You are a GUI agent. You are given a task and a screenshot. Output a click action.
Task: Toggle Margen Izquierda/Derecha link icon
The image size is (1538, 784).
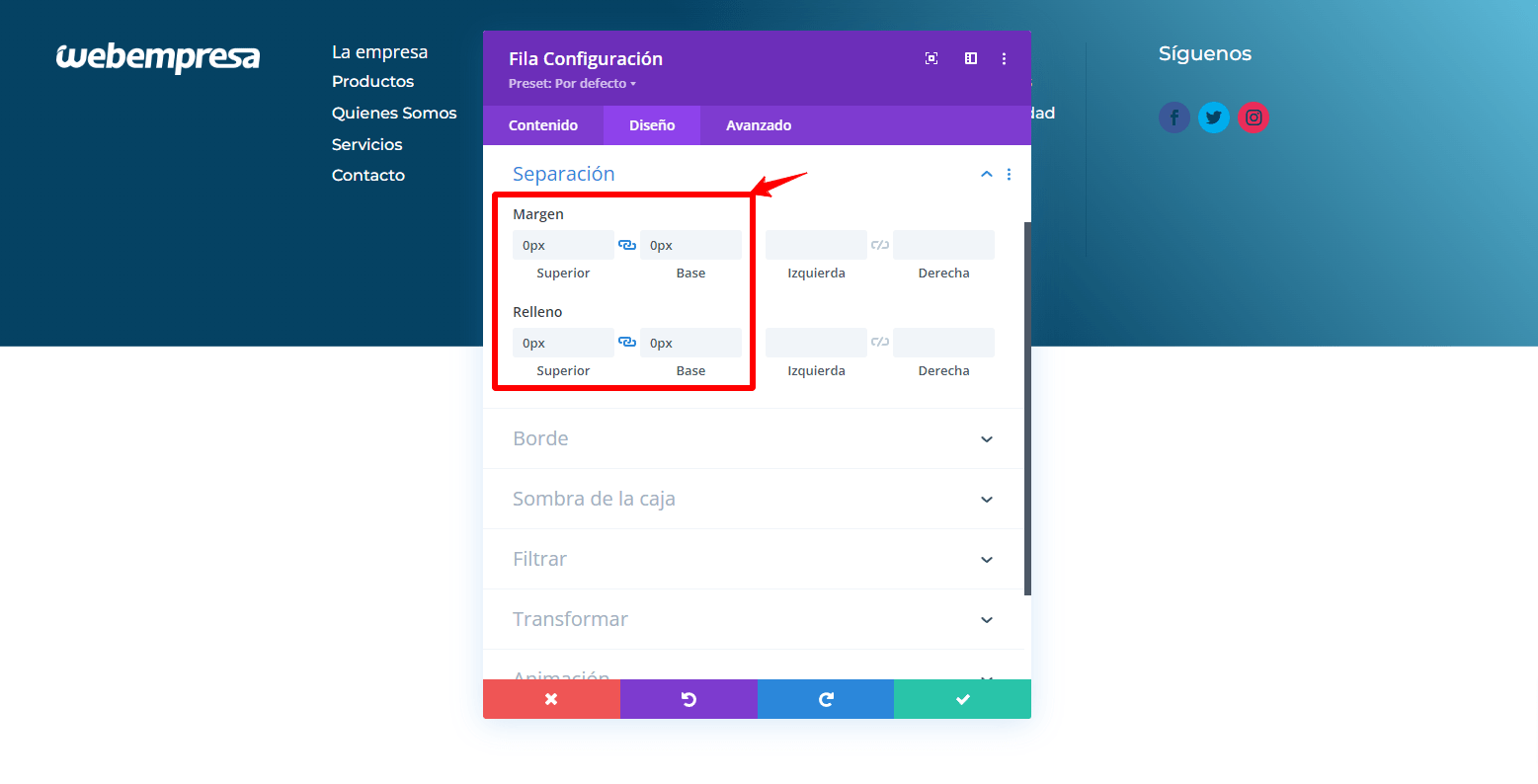tap(880, 245)
